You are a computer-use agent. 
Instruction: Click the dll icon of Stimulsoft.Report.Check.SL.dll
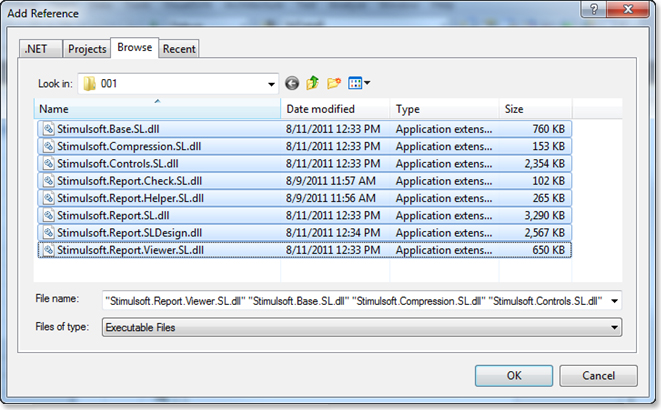48,181
